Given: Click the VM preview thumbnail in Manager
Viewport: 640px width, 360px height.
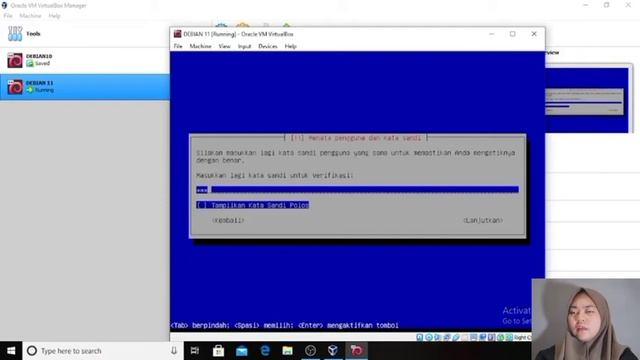Looking at the screenshot, I should (587, 100).
